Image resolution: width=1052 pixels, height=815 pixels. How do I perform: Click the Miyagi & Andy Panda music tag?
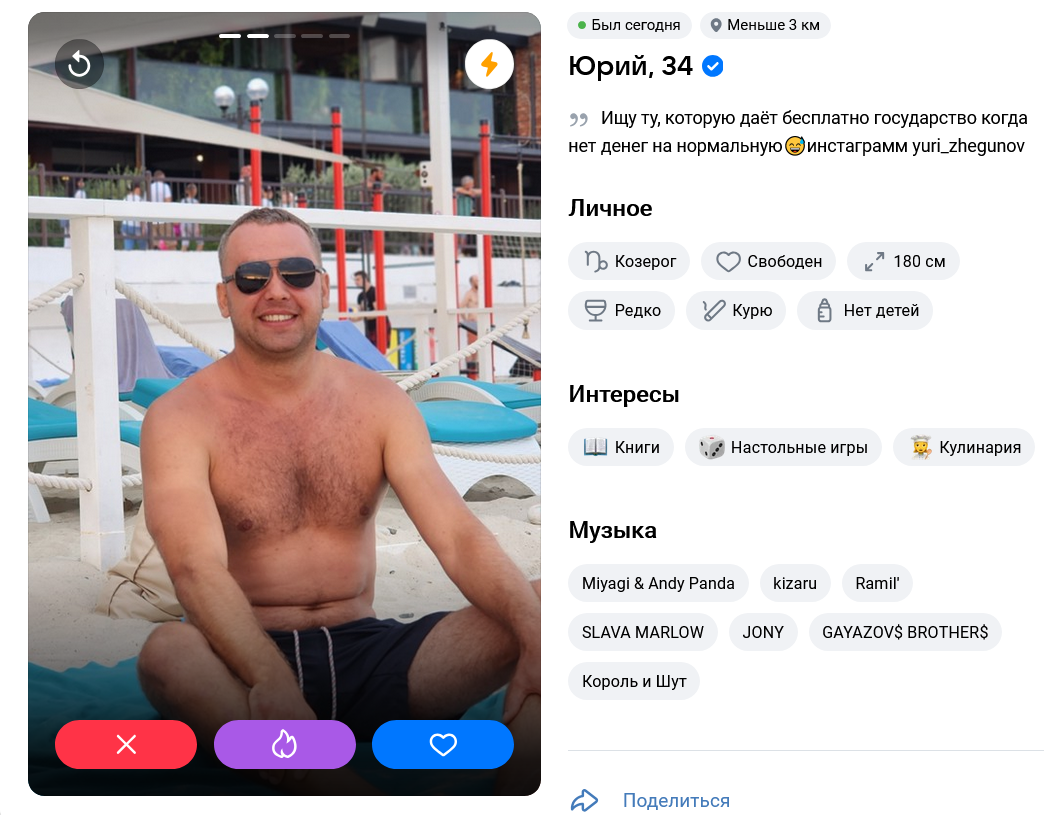658,583
